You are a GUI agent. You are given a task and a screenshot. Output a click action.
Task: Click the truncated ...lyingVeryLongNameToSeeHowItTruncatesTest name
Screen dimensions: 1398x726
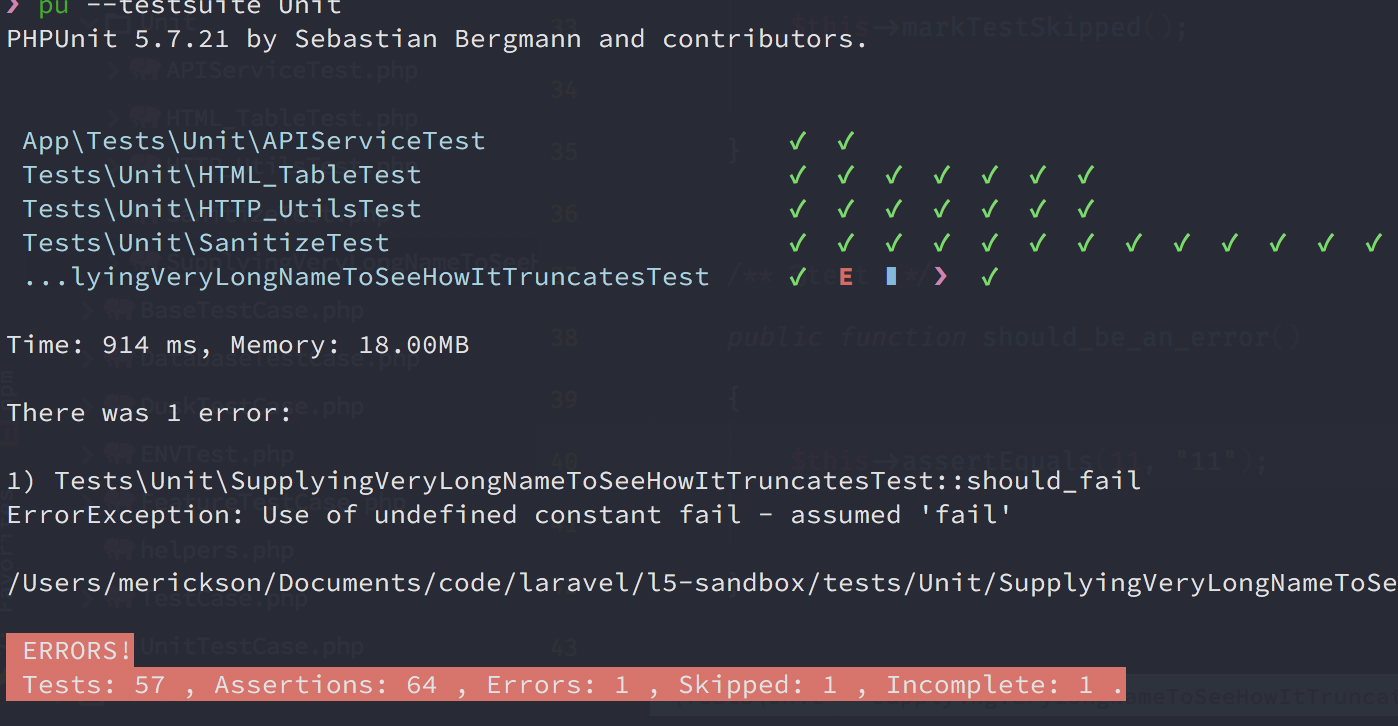pos(366,277)
